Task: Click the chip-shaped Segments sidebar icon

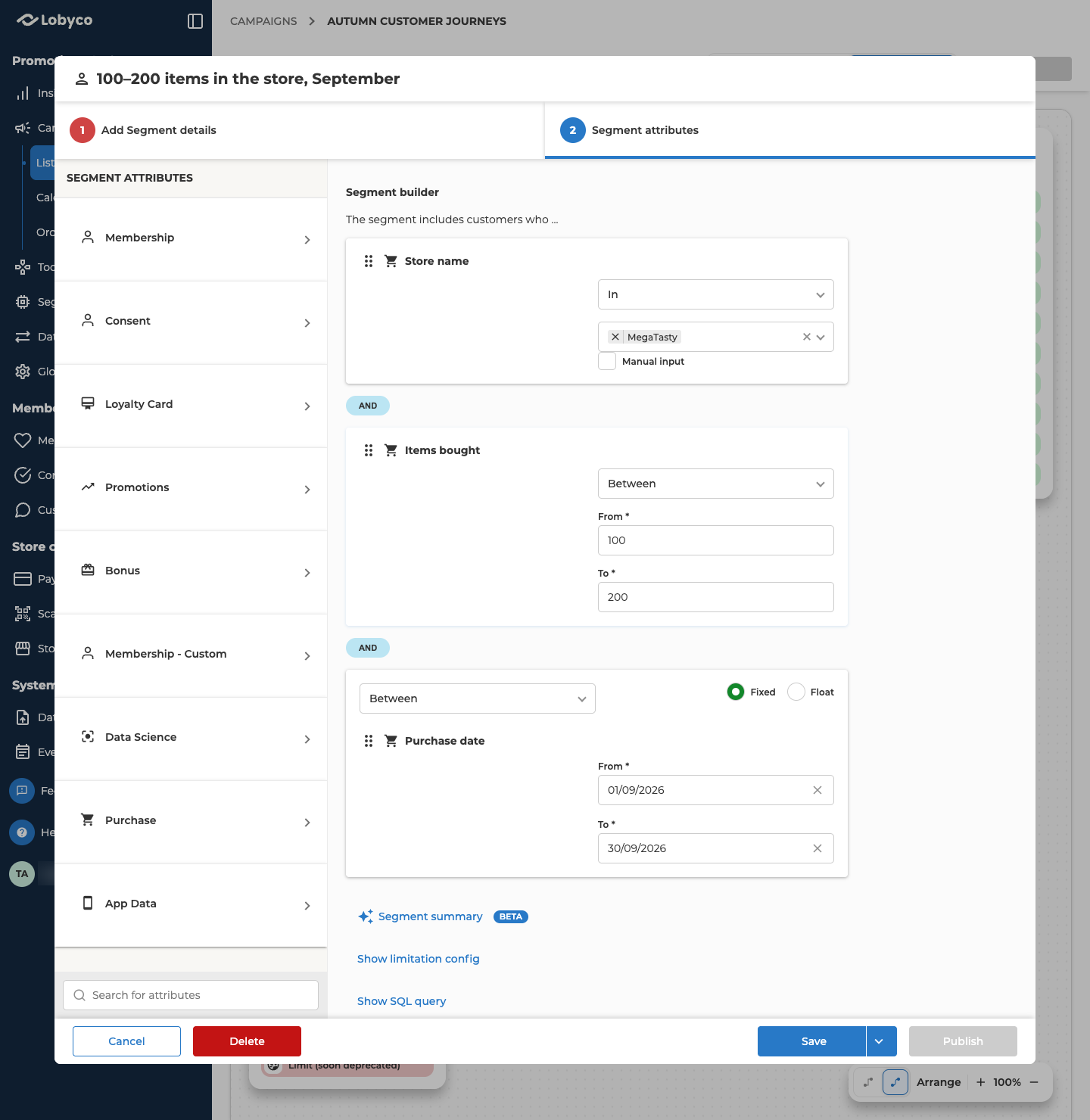Action: coord(23,302)
